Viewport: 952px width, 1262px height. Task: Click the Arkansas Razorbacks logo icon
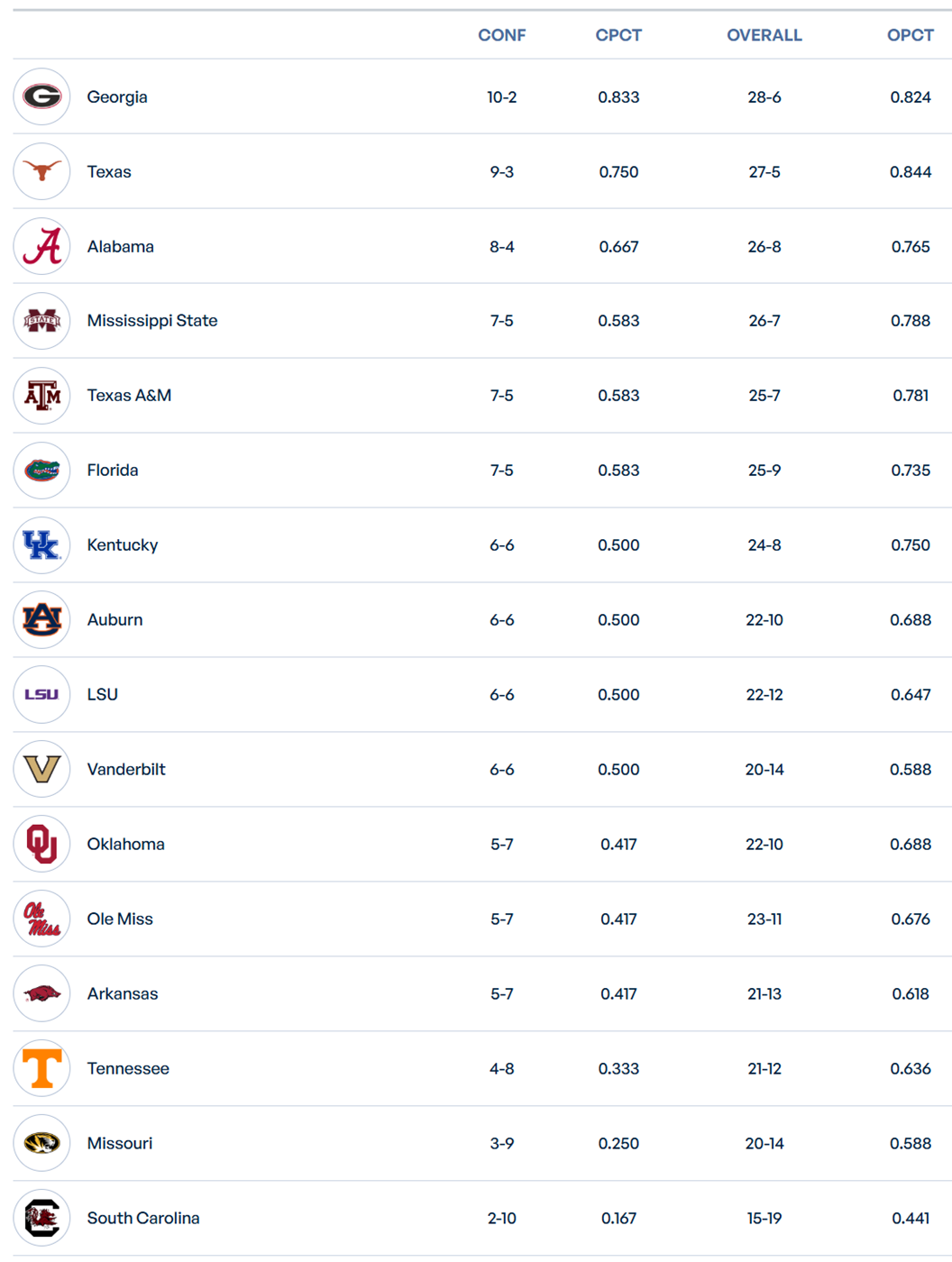click(x=41, y=993)
